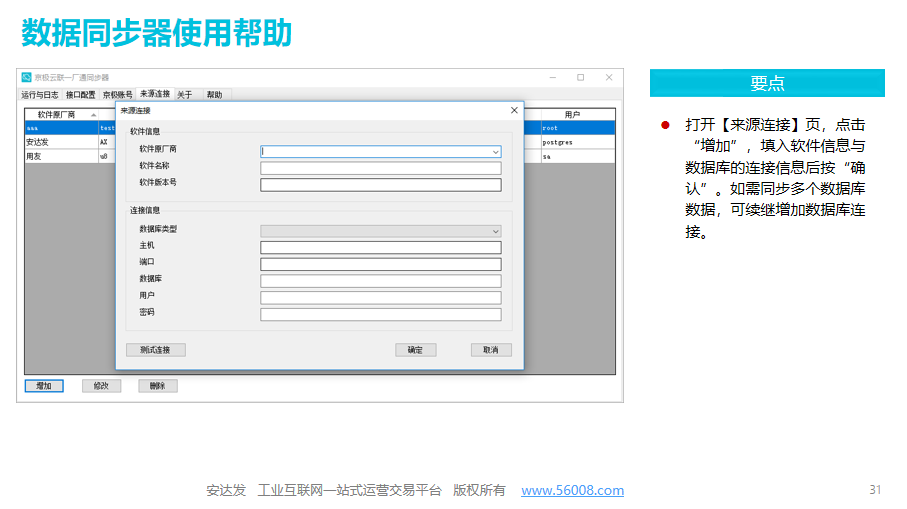Open the 软件原厂商 dropdown
The height and width of the screenshot is (509, 907).
point(495,152)
